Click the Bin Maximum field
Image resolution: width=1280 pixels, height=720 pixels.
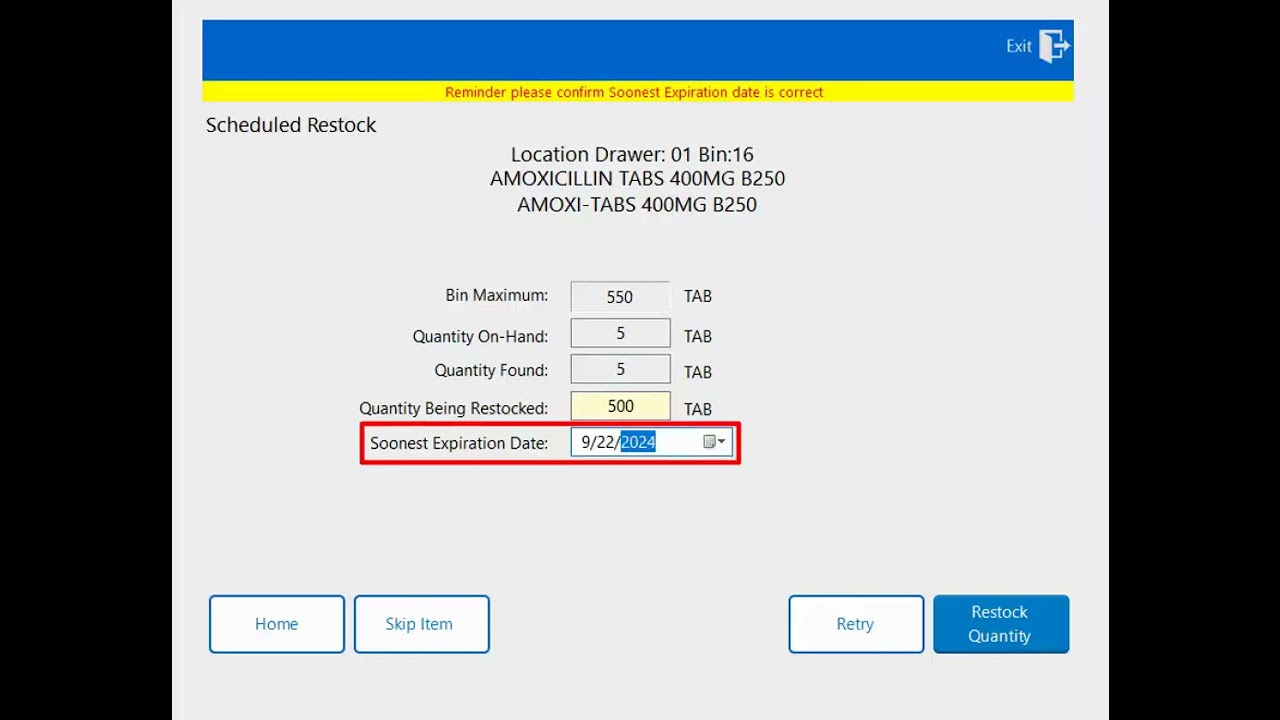[x=620, y=297]
